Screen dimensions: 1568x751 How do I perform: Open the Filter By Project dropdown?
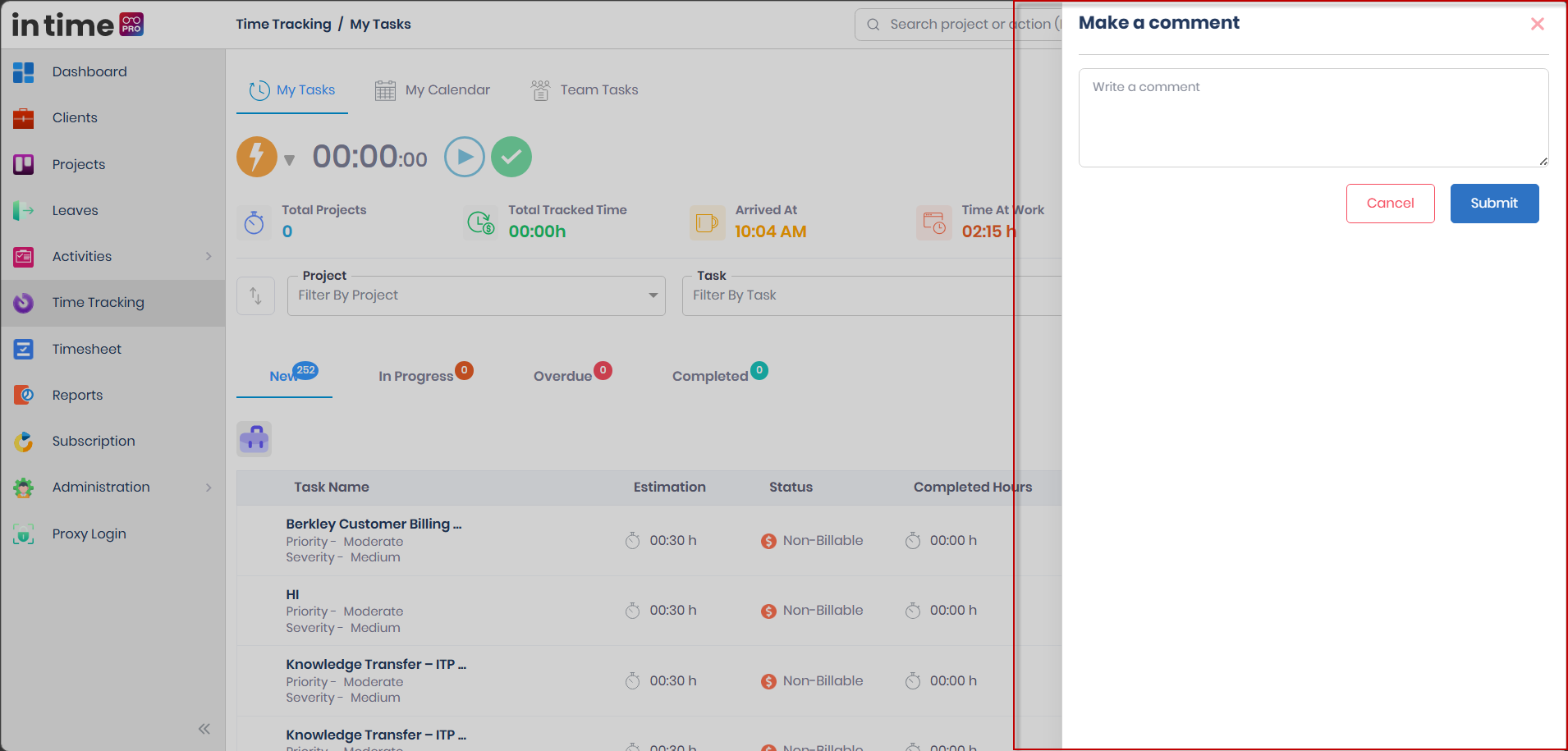point(476,295)
